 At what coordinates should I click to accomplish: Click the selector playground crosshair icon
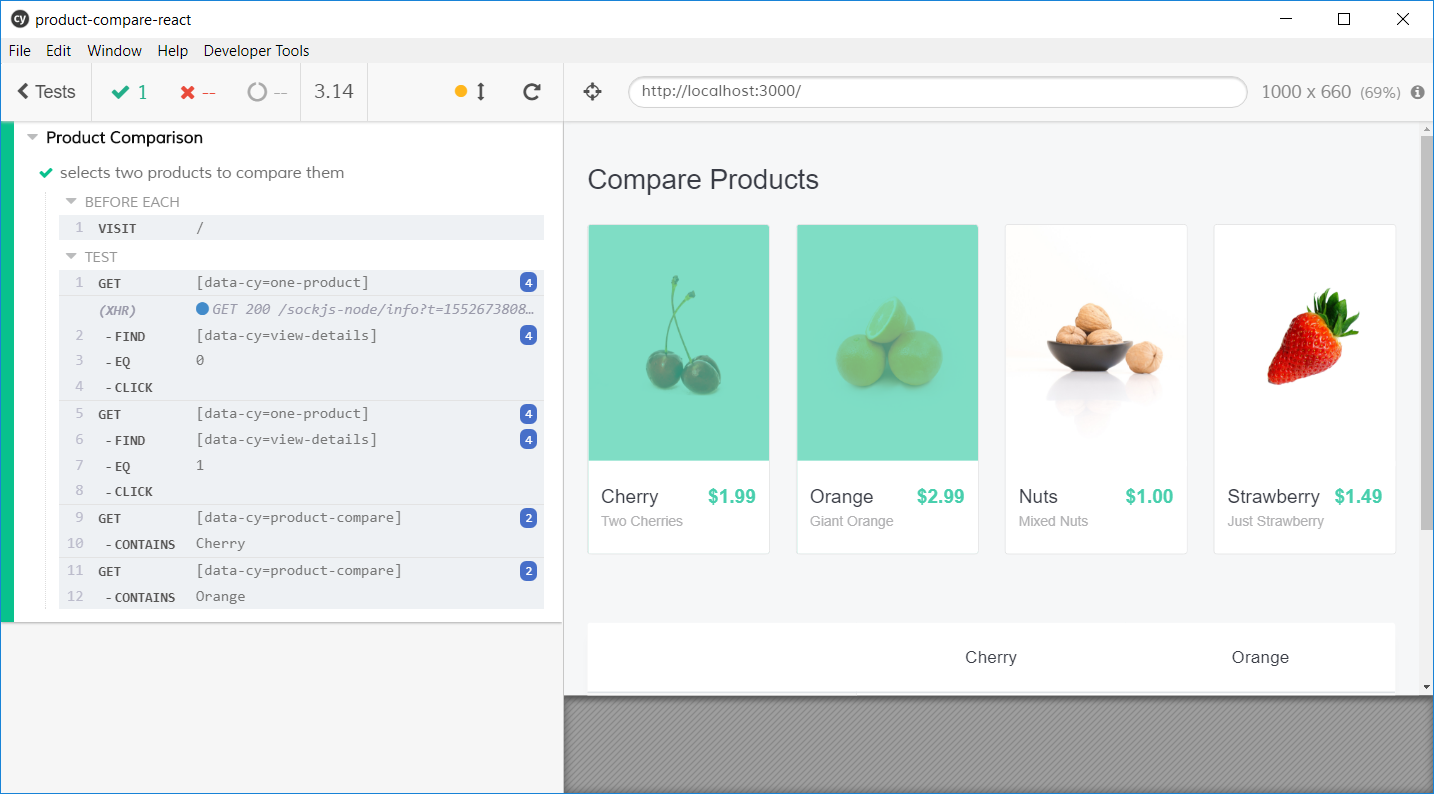592,92
